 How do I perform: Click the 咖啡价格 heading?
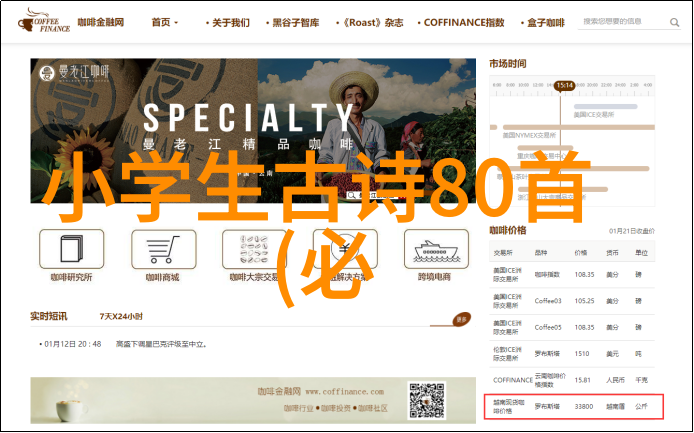(x=508, y=230)
